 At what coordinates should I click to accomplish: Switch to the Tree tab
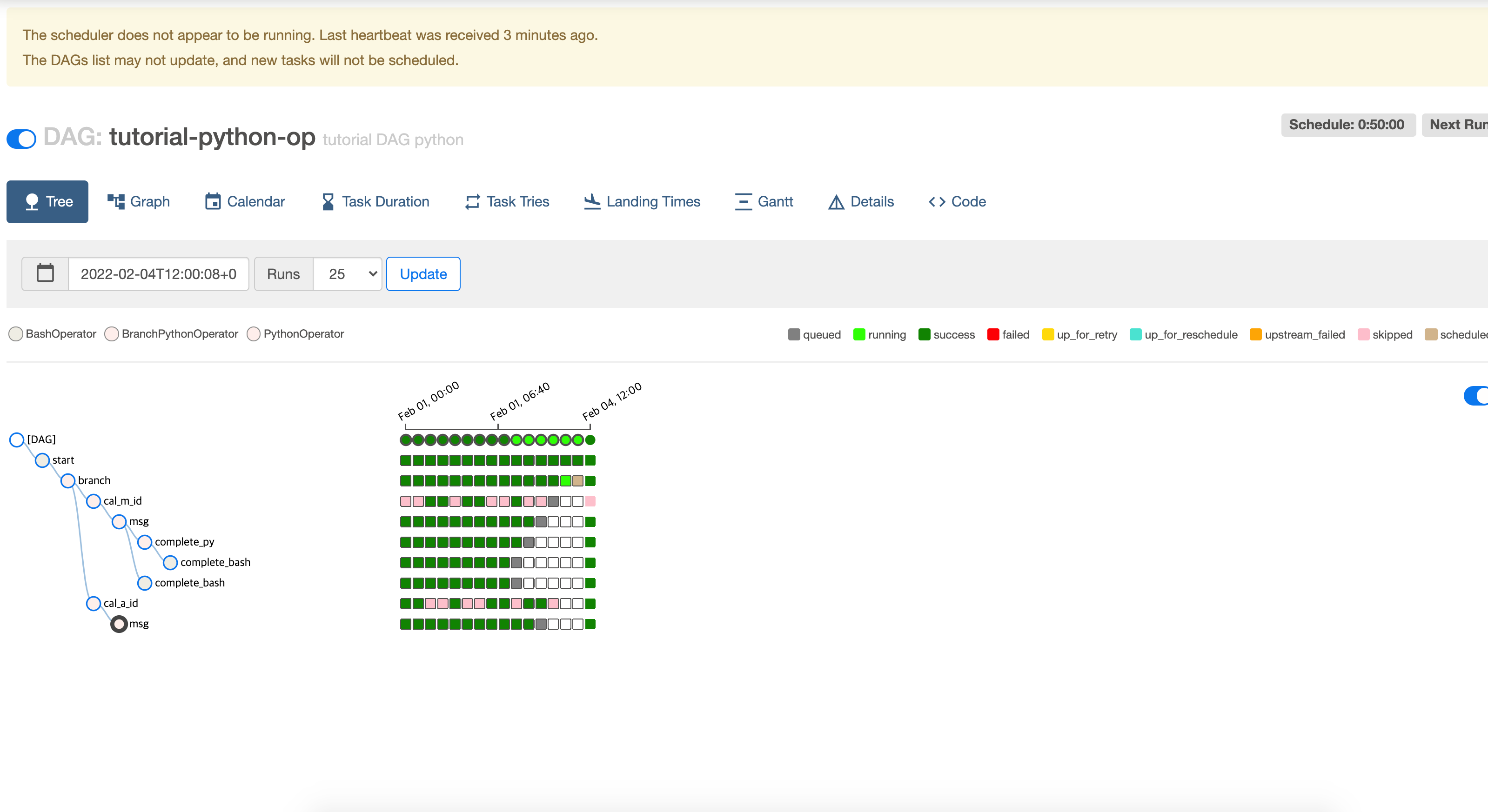[47, 201]
